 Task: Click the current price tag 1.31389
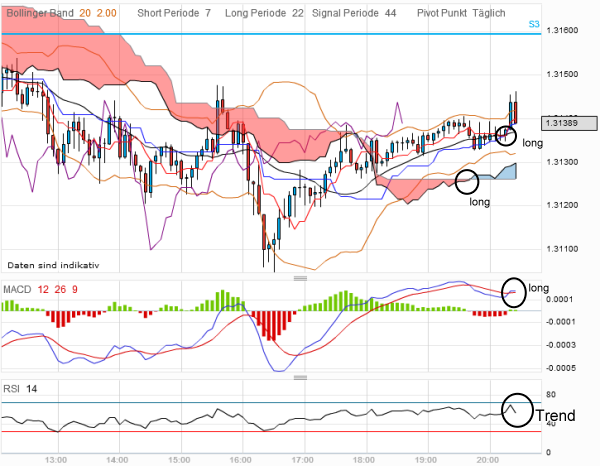point(569,123)
